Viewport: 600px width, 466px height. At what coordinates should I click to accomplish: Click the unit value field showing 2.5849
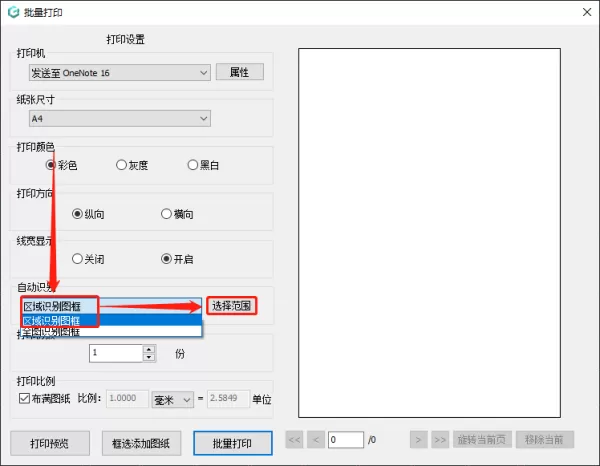pyautogui.click(x=228, y=399)
